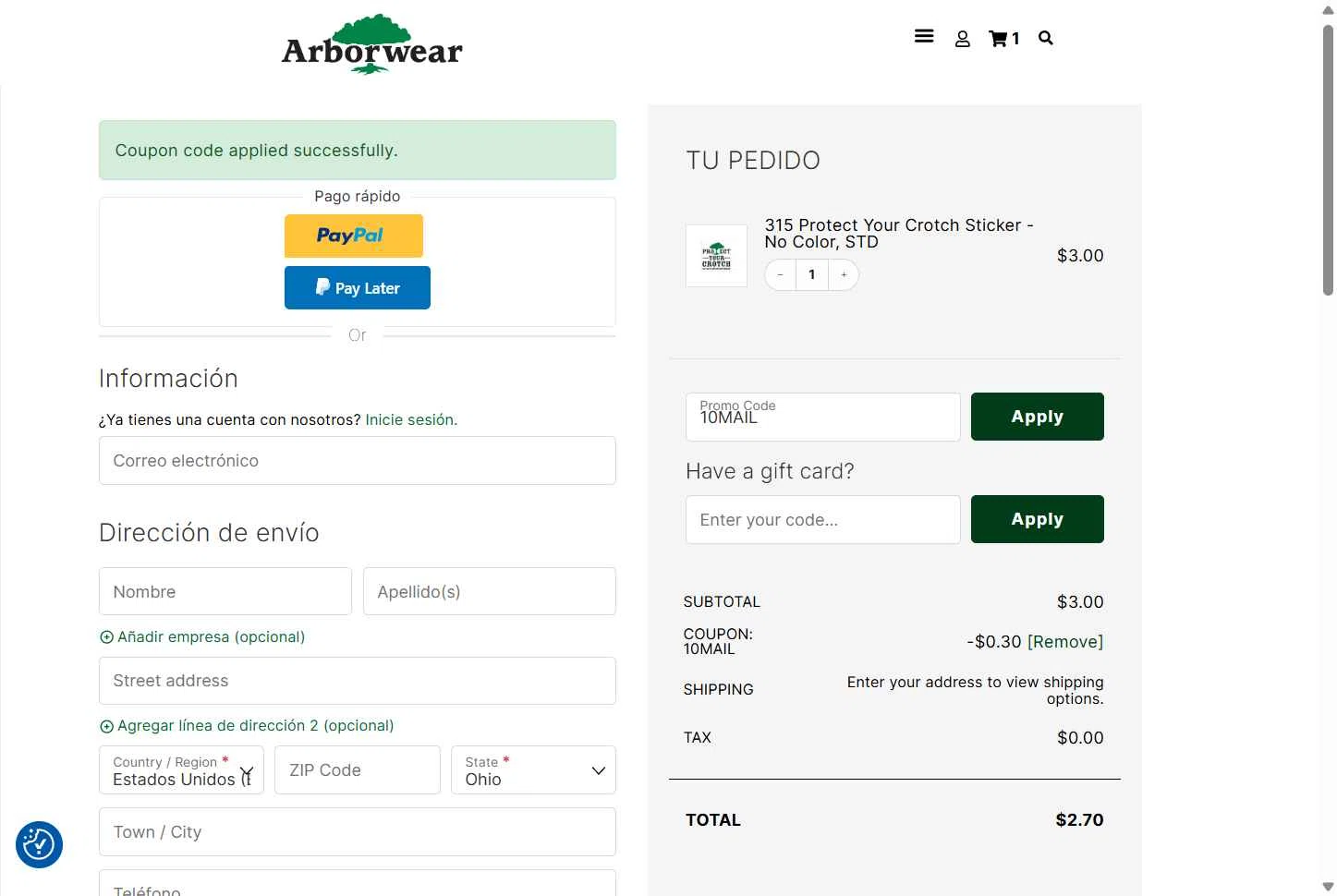Click the search magnifier icon
Image resolution: width=1337 pixels, height=896 pixels.
(1046, 38)
